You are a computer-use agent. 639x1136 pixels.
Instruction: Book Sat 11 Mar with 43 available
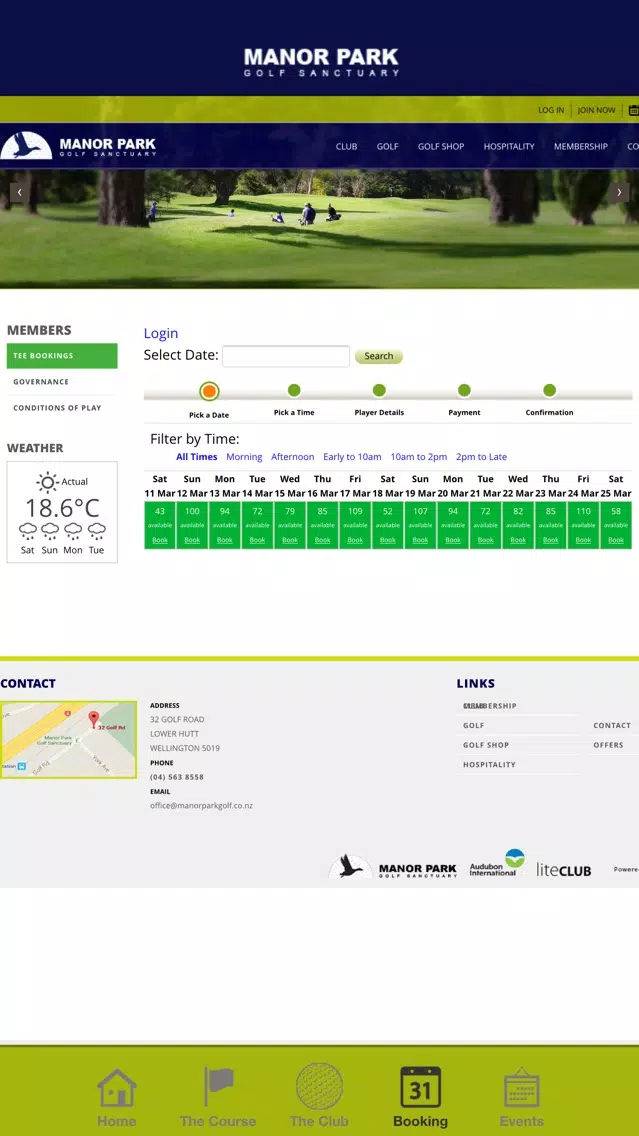point(160,540)
